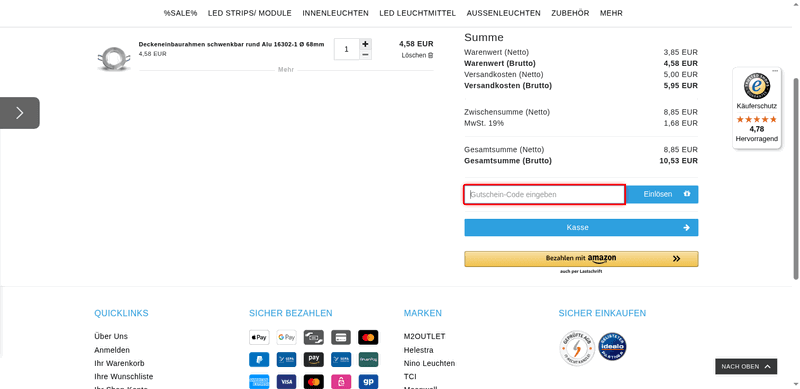Screen dimensions: 800x389
Task: Open the Anmelden link
Action: point(112,350)
